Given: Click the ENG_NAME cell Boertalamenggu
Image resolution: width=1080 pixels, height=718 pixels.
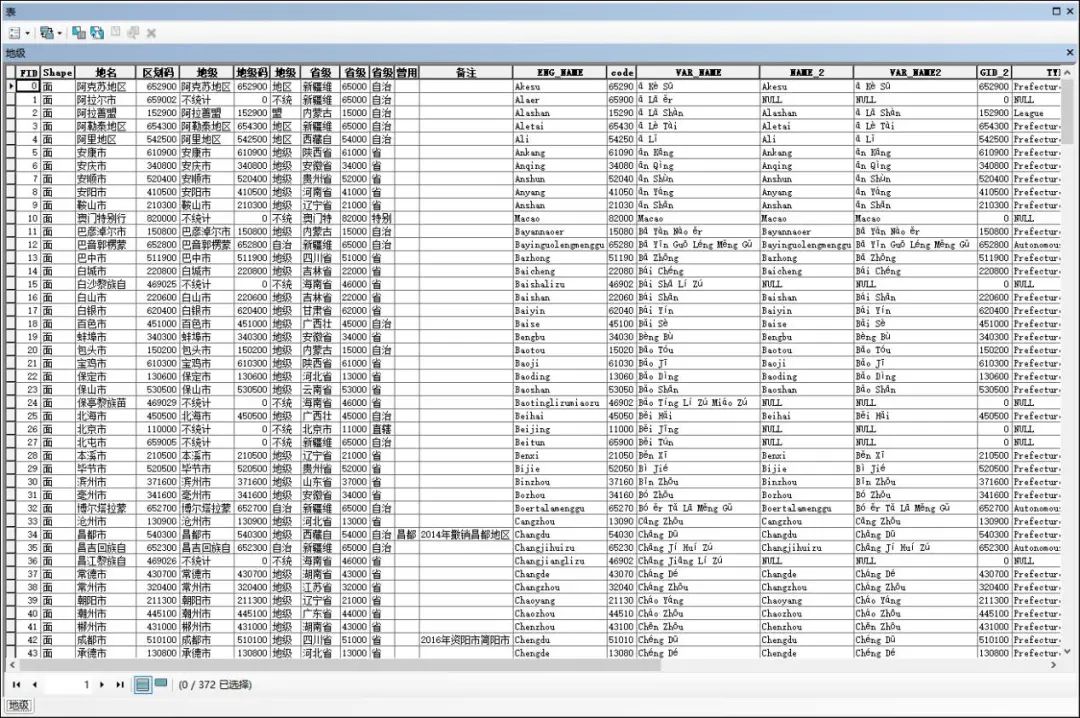Looking at the screenshot, I should click(x=559, y=508).
